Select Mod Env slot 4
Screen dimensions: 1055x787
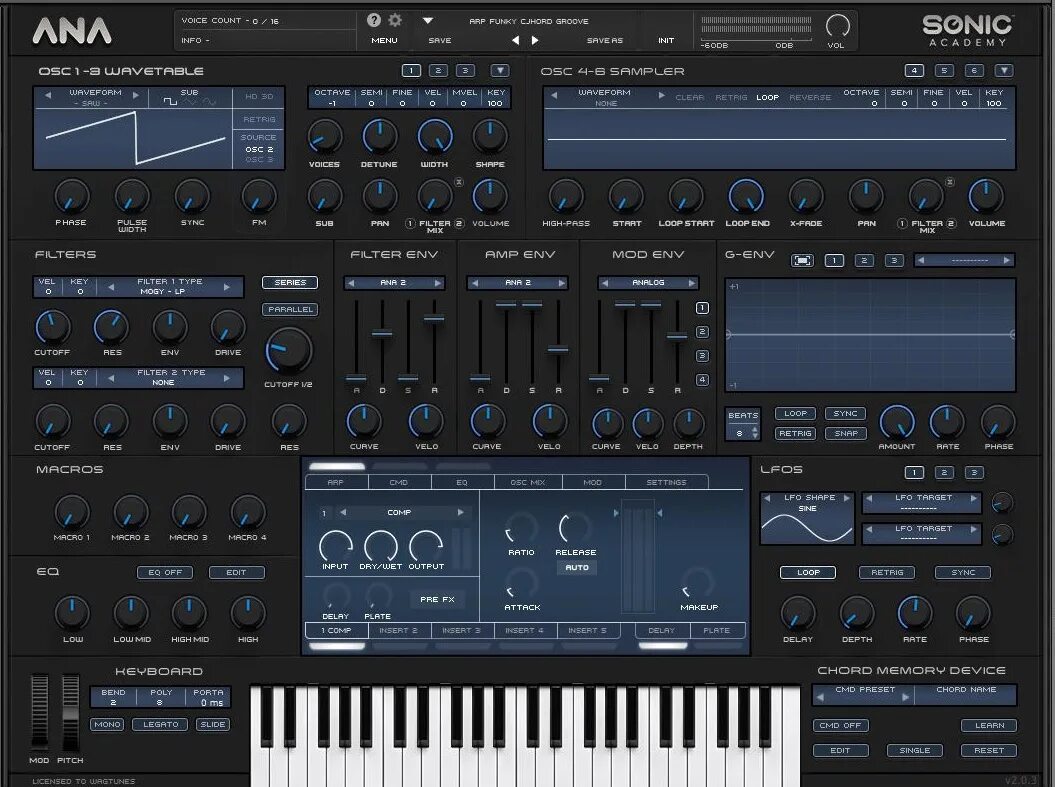click(702, 379)
